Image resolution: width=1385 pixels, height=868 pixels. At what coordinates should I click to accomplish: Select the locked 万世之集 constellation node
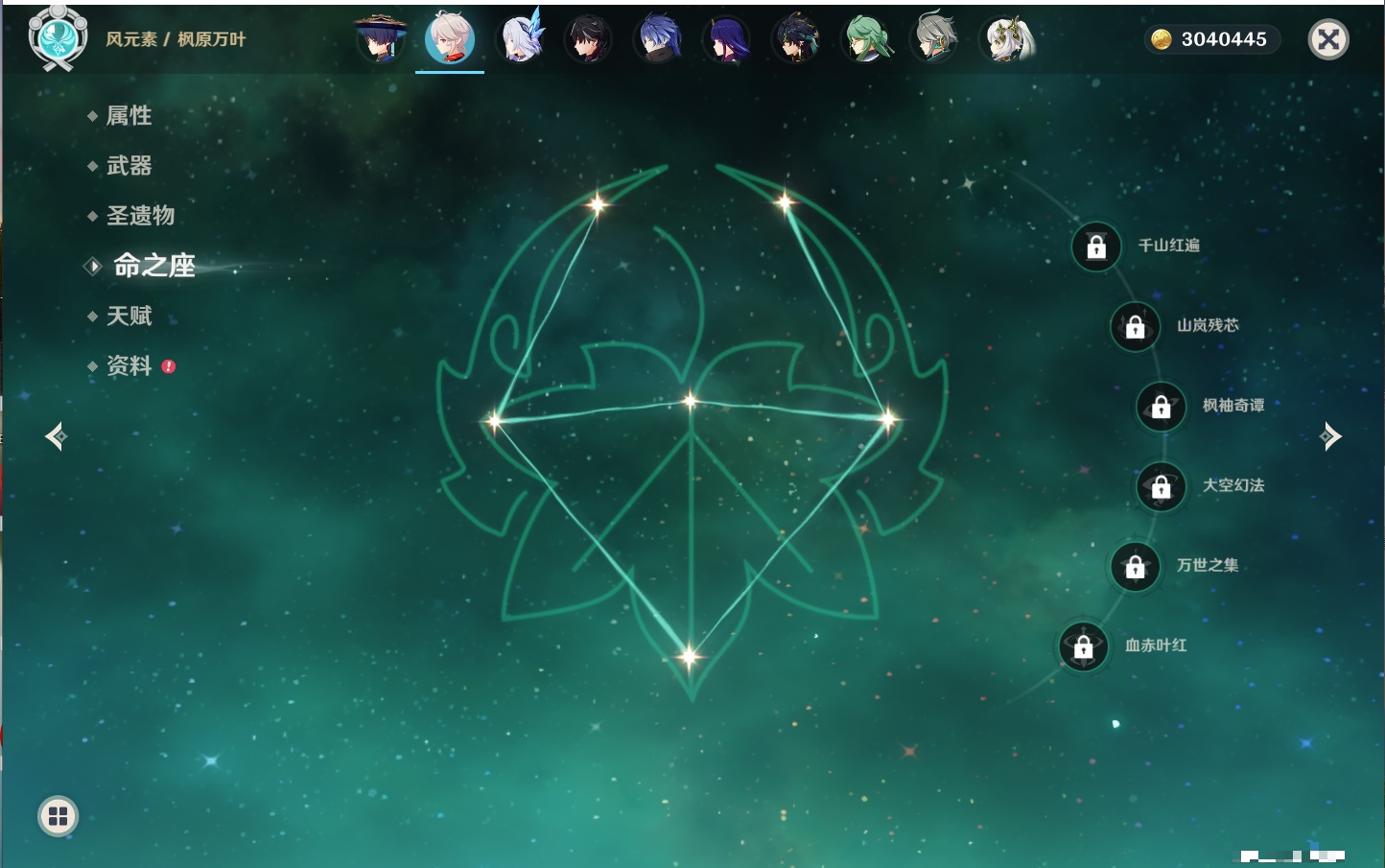click(x=1136, y=566)
